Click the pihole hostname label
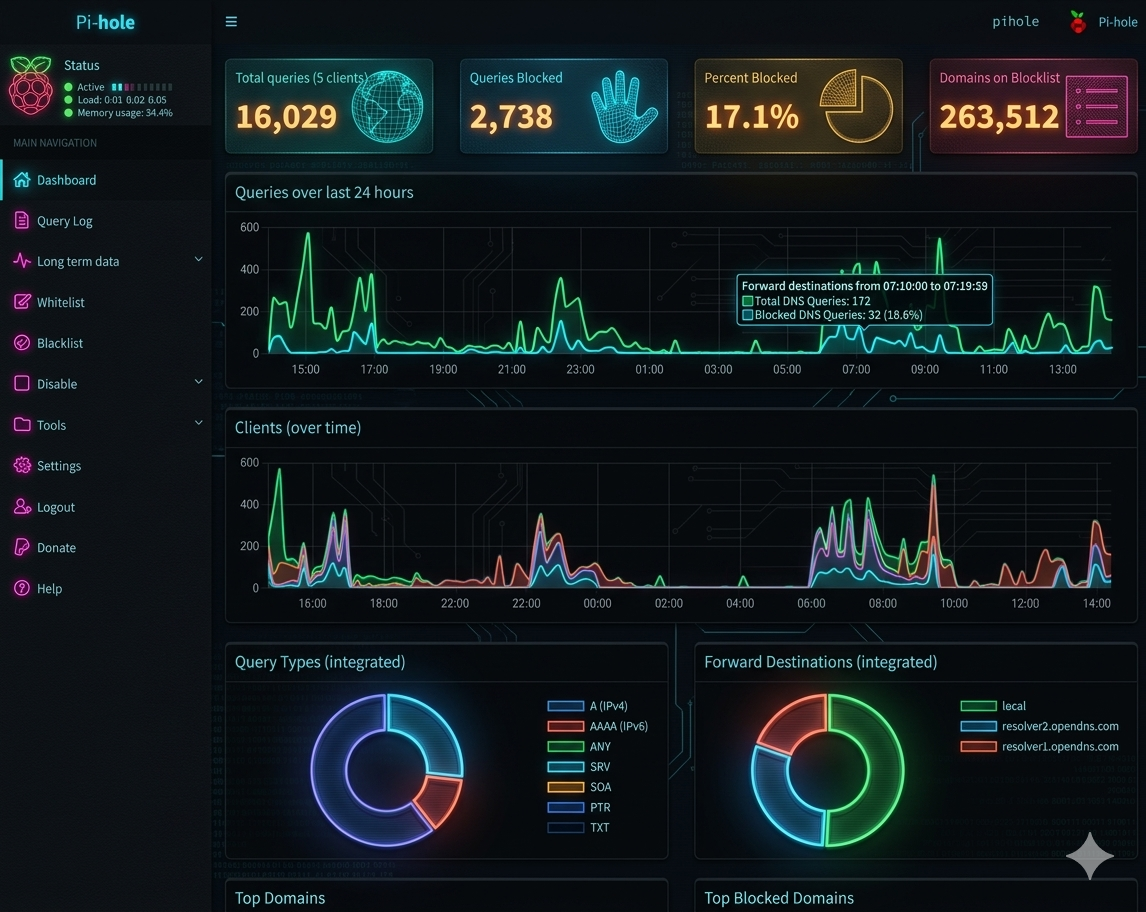The image size is (1146, 912). [1016, 21]
